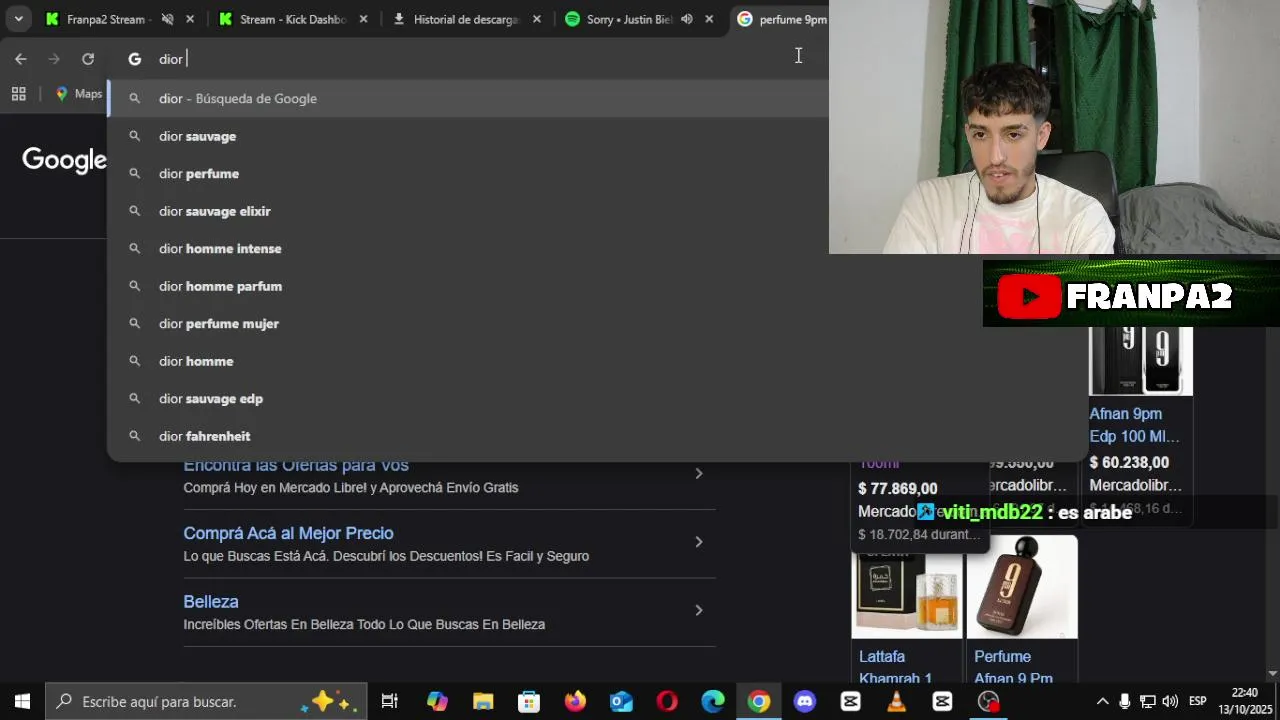Open the Perfume Afnan 9 Pm brown bottle thumbnail
The width and height of the screenshot is (1280, 720).
pyautogui.click(x=1022, y=587)
